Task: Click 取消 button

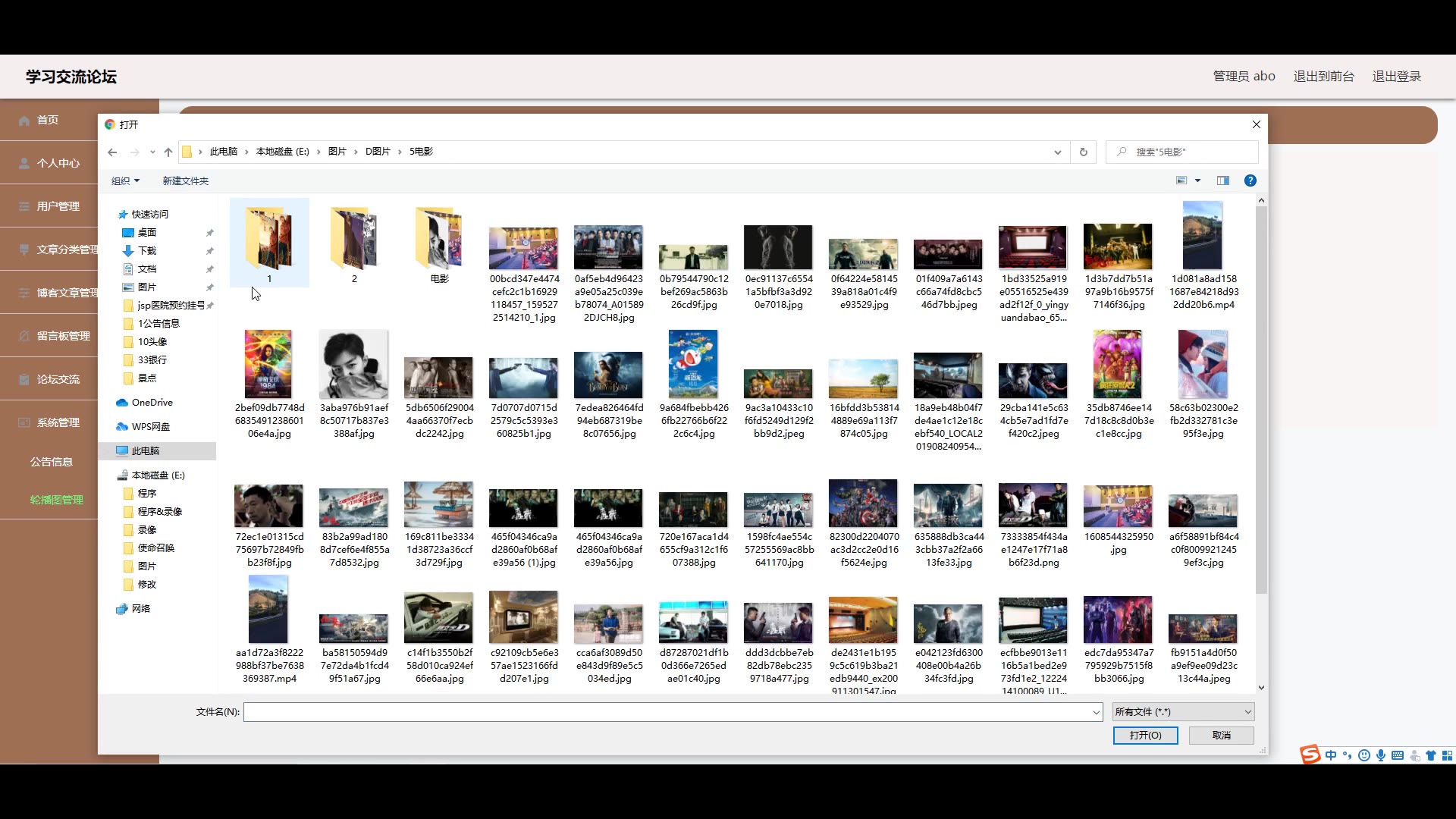Action: tap(1221, 736)
